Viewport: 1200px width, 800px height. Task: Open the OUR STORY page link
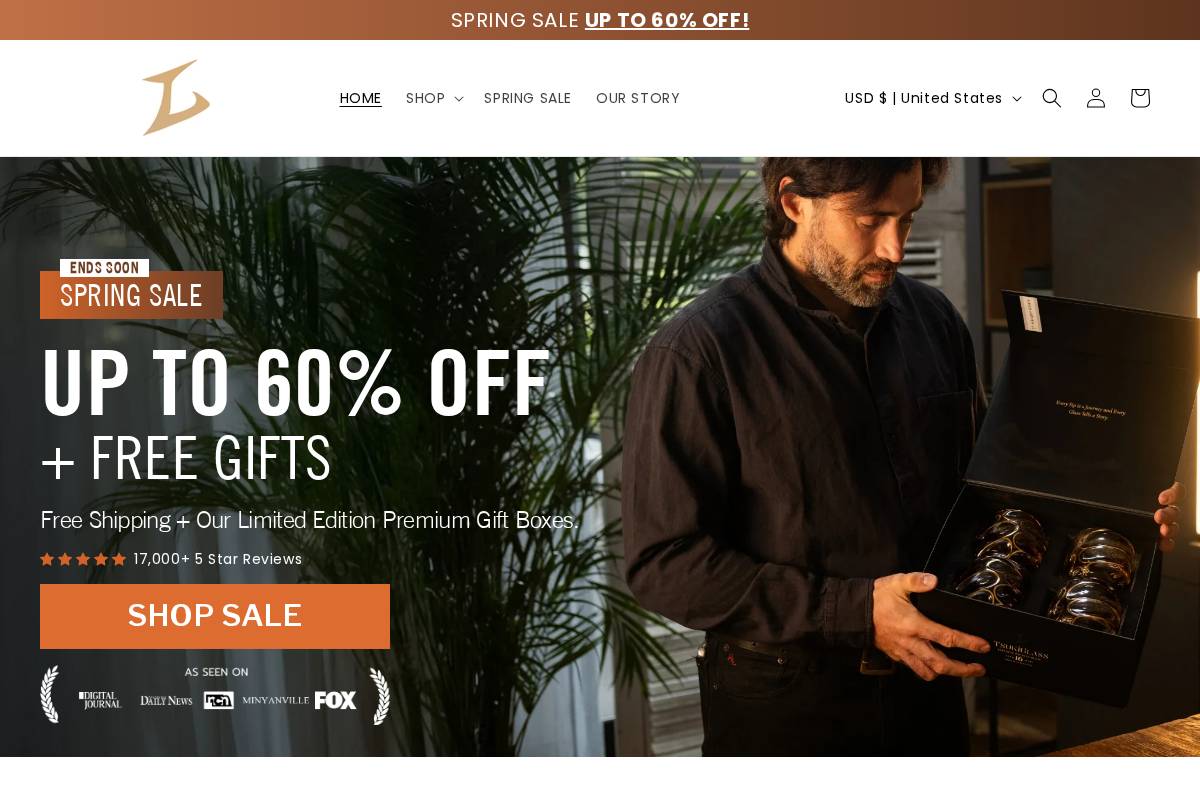tap(638, 98)
